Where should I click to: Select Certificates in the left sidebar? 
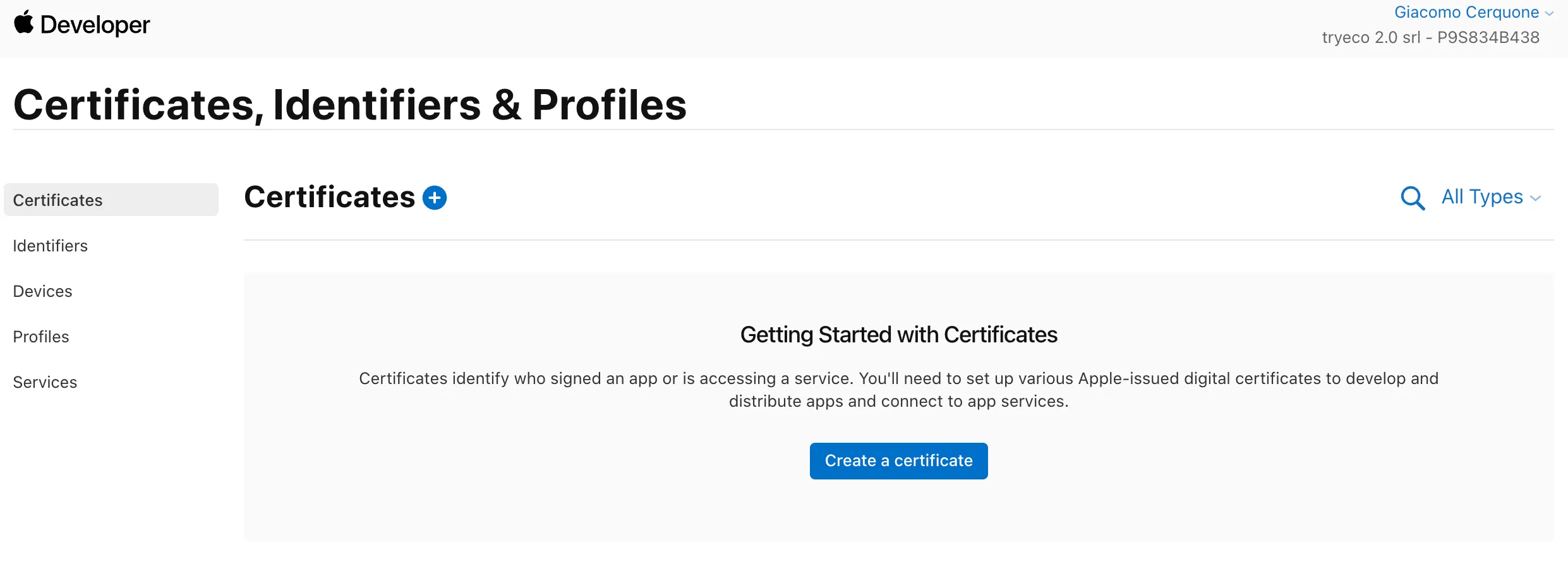point(57,200)
